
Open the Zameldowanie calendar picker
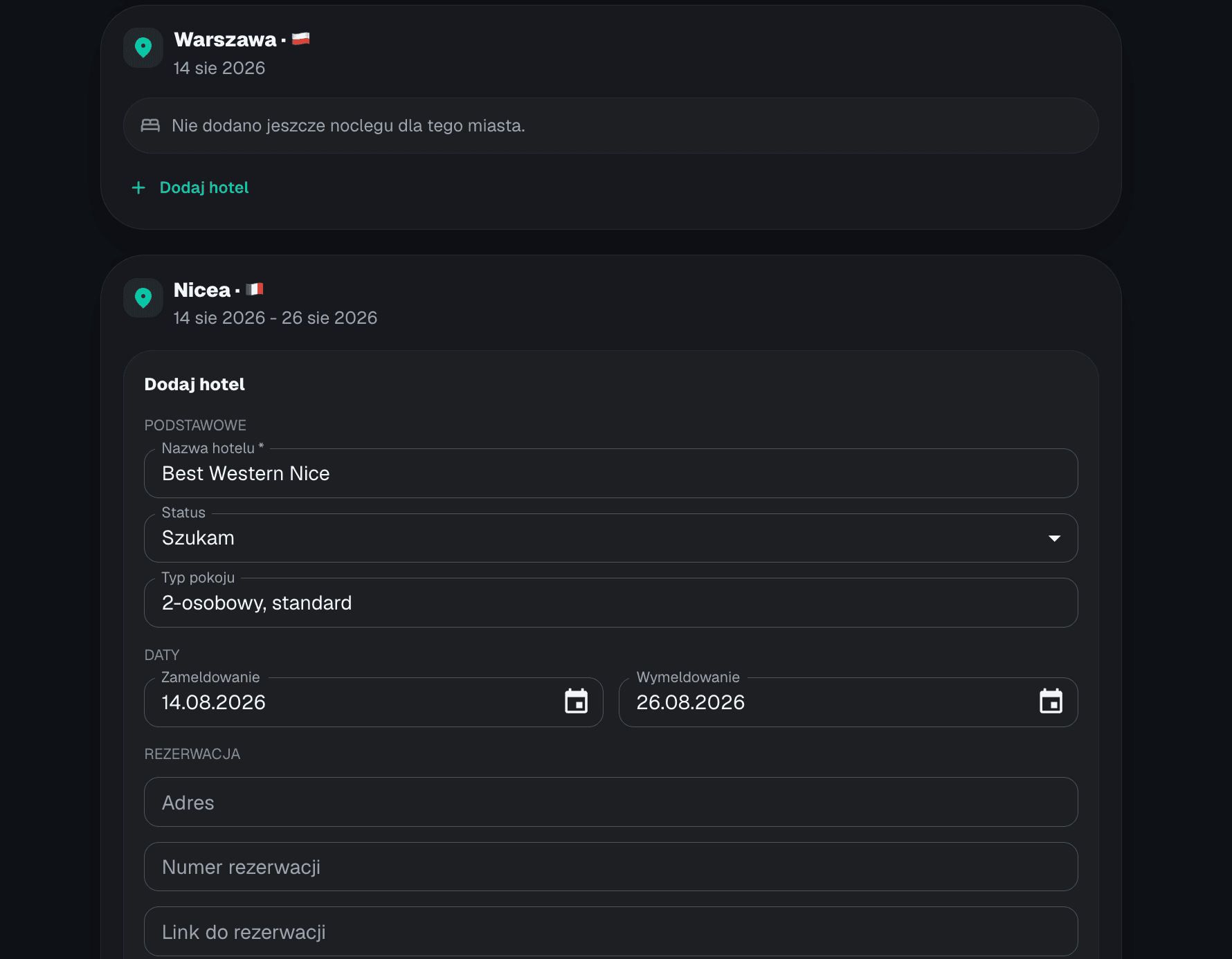coord(576,702)
